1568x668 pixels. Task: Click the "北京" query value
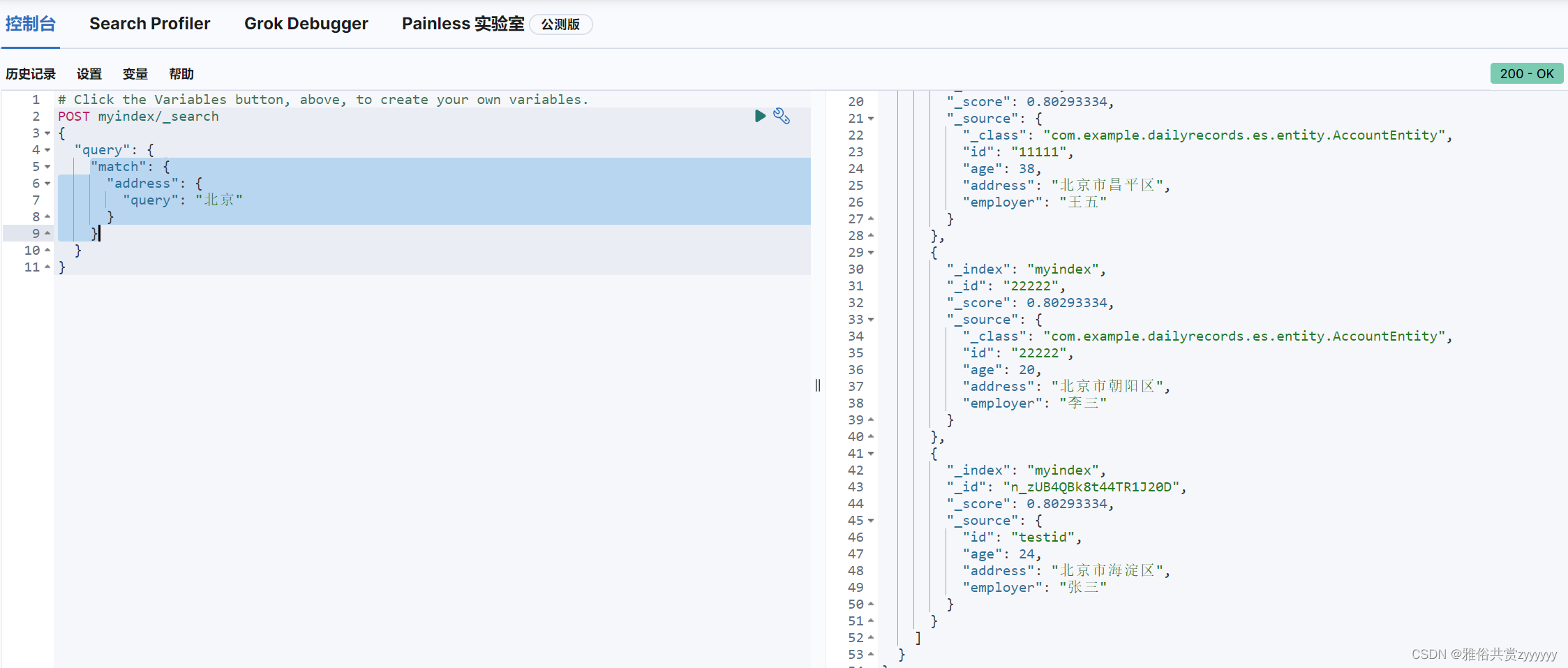(x=219, y=200)
